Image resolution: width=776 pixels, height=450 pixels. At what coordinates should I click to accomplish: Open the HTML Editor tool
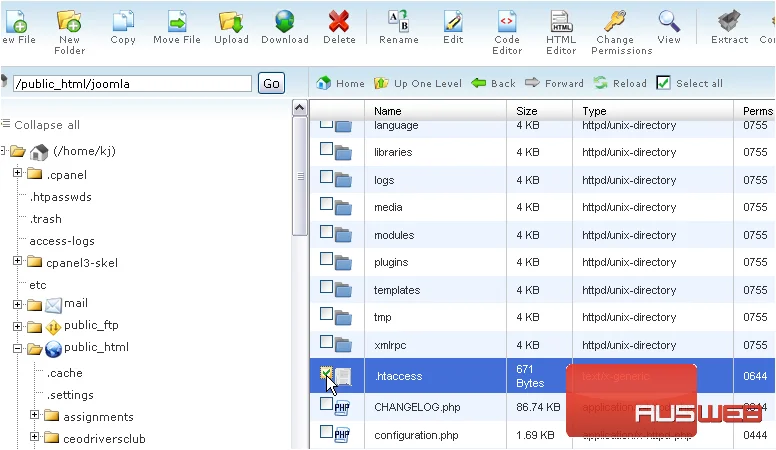coord(561,33)
